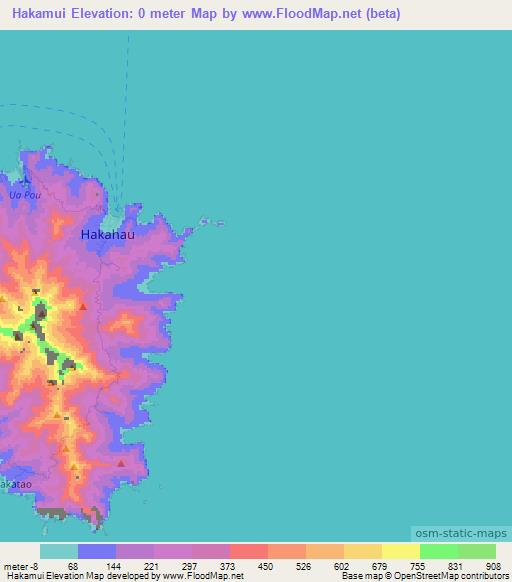This screenshot has height=582, width=512.
Task: Click the red peak triangle east of the summit
Action: (83, 307)
